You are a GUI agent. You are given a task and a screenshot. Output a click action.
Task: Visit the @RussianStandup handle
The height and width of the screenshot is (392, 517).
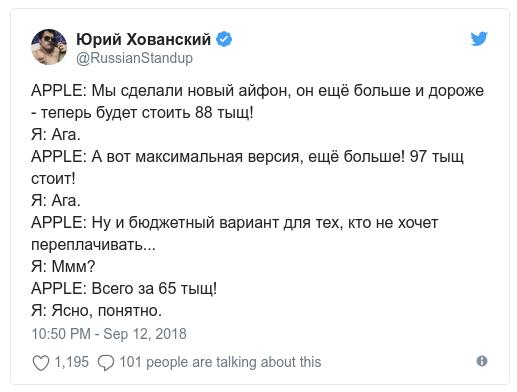[134, 58]
